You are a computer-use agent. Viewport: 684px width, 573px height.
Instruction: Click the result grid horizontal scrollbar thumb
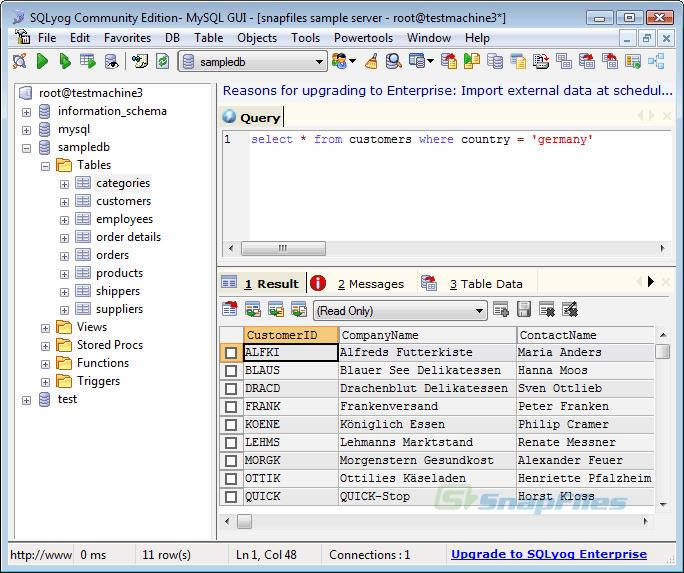(x=244, y=521)
